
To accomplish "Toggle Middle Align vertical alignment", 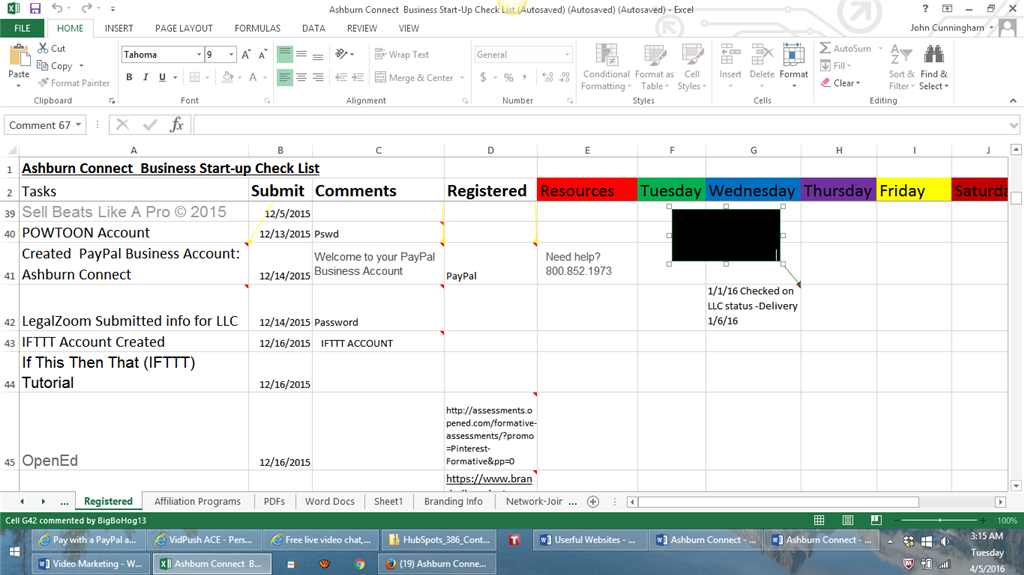I will click(x=301, y=55).
